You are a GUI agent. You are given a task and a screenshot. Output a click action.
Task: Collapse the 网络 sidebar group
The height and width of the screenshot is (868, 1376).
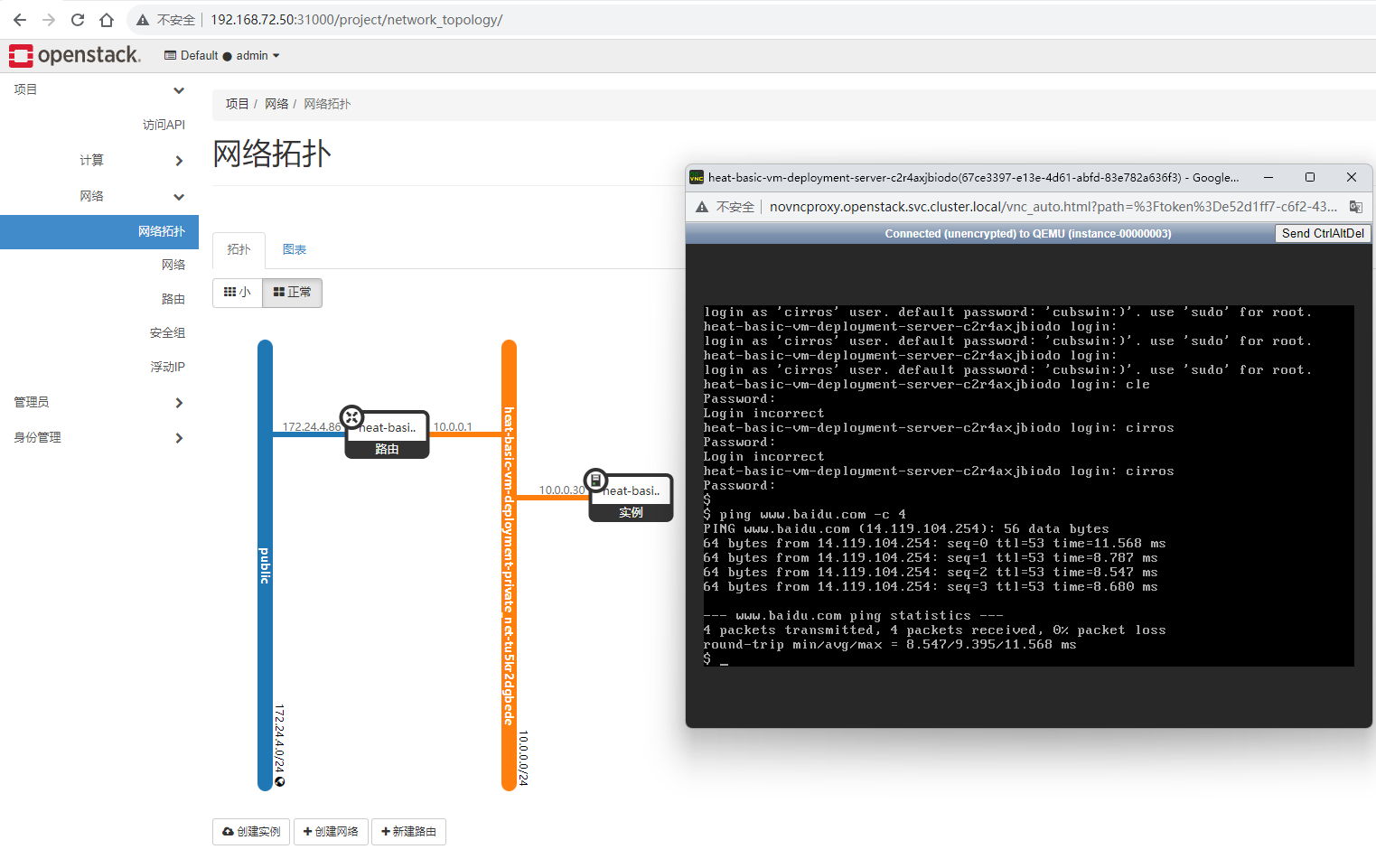coord(99,196)
